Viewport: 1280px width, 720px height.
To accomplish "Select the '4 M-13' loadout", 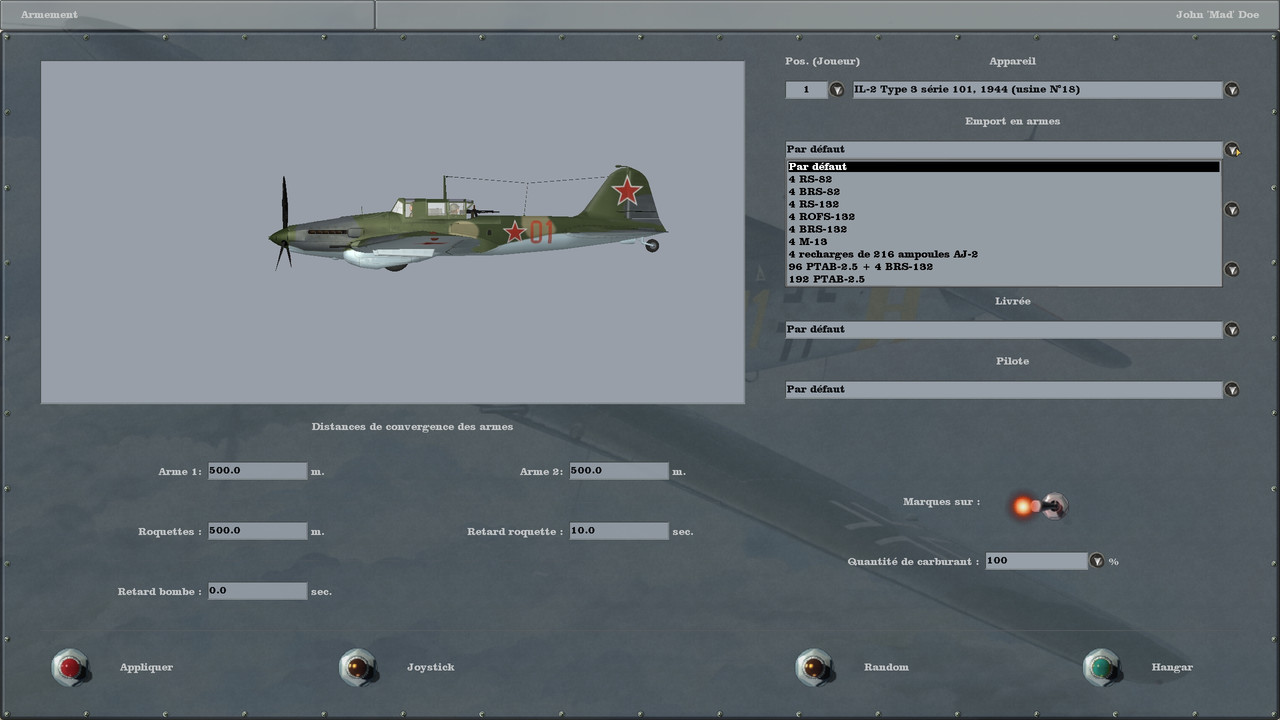I will (x=1003, y=242).
